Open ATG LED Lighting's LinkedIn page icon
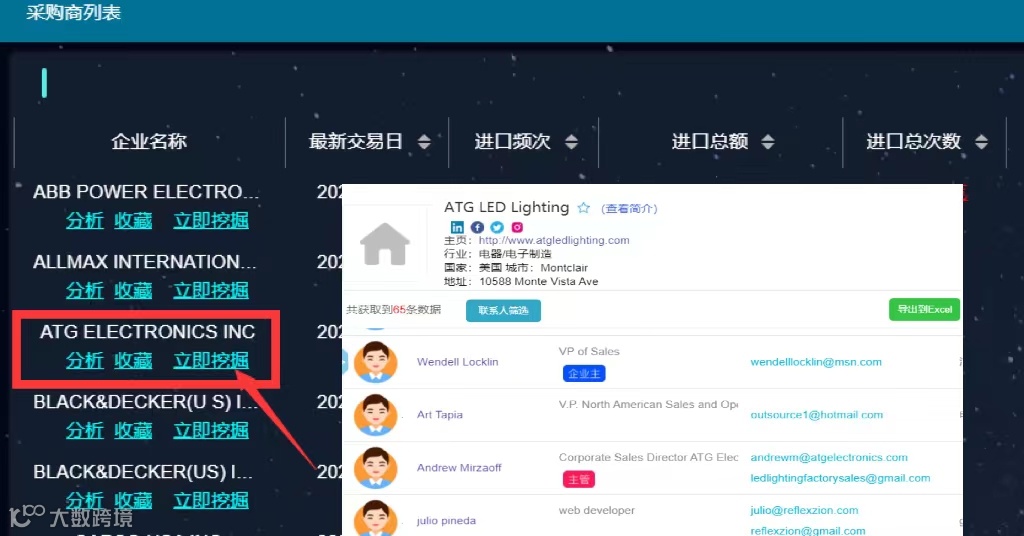Image resolution: width=1024 pixels, height=536 pixels. coord(457,227)
